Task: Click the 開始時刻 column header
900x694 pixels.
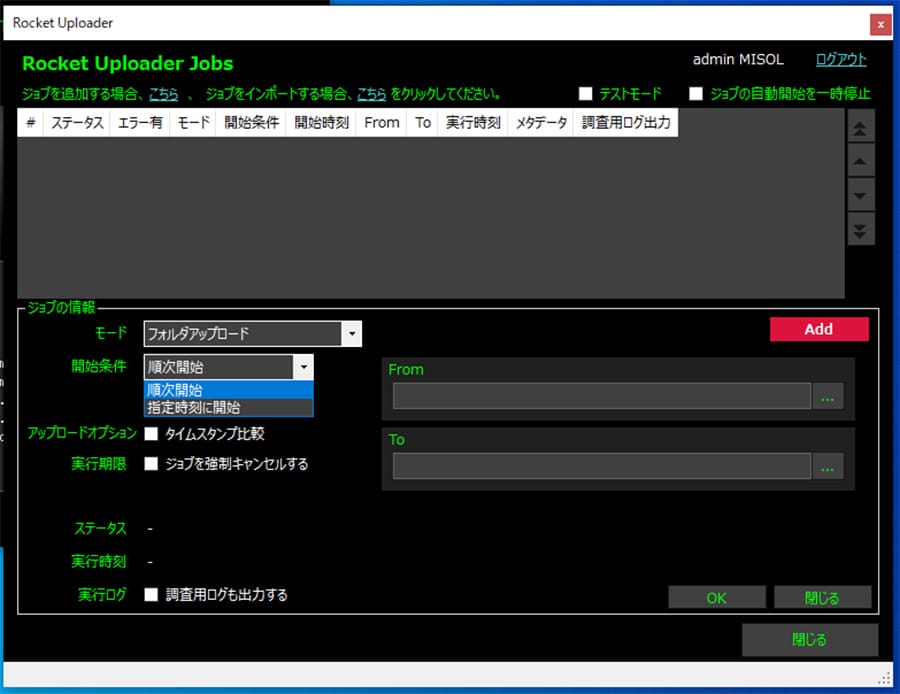Action: coord(321,123)
